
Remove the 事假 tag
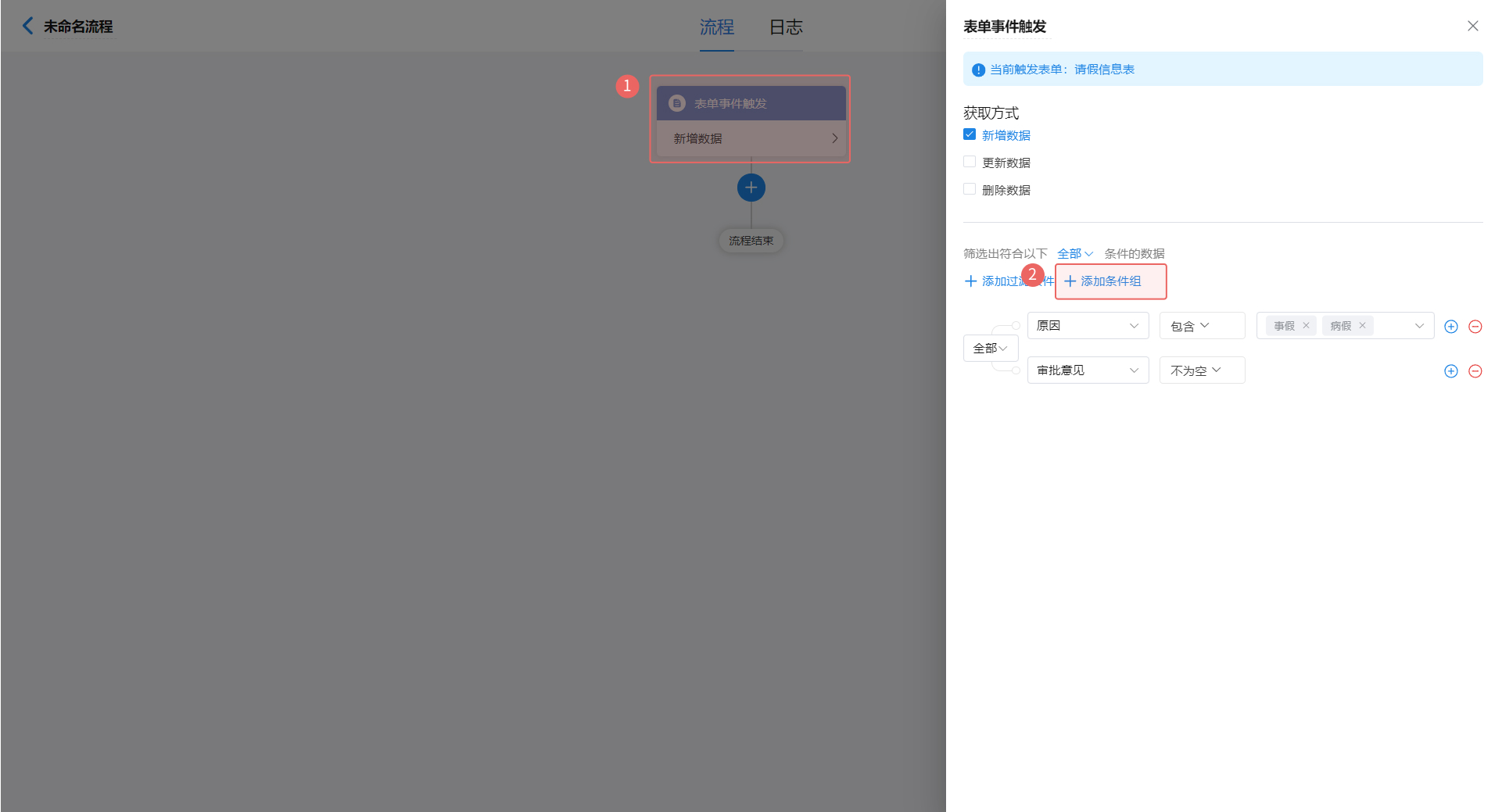click(x=1305, y=325)
